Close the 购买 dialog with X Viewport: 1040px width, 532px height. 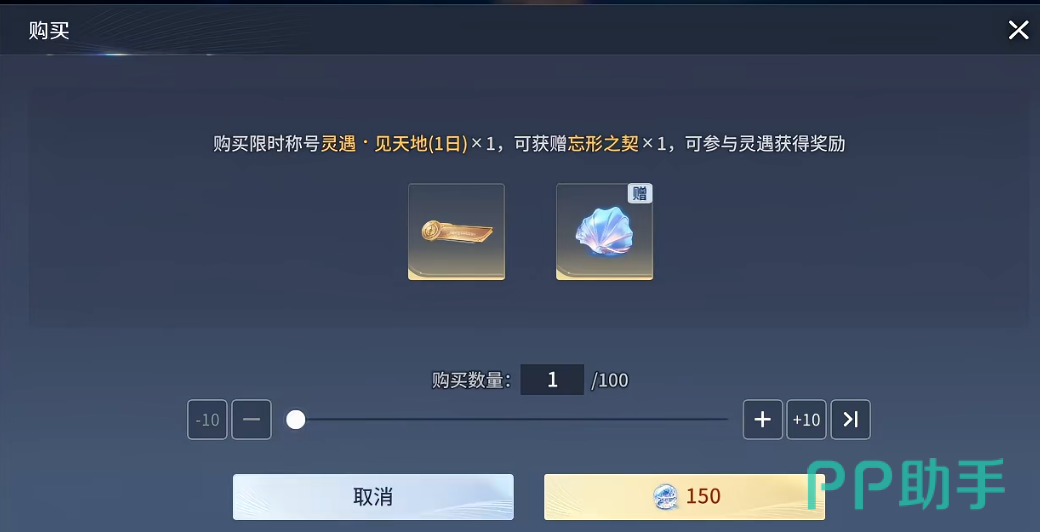point(1018,30)
